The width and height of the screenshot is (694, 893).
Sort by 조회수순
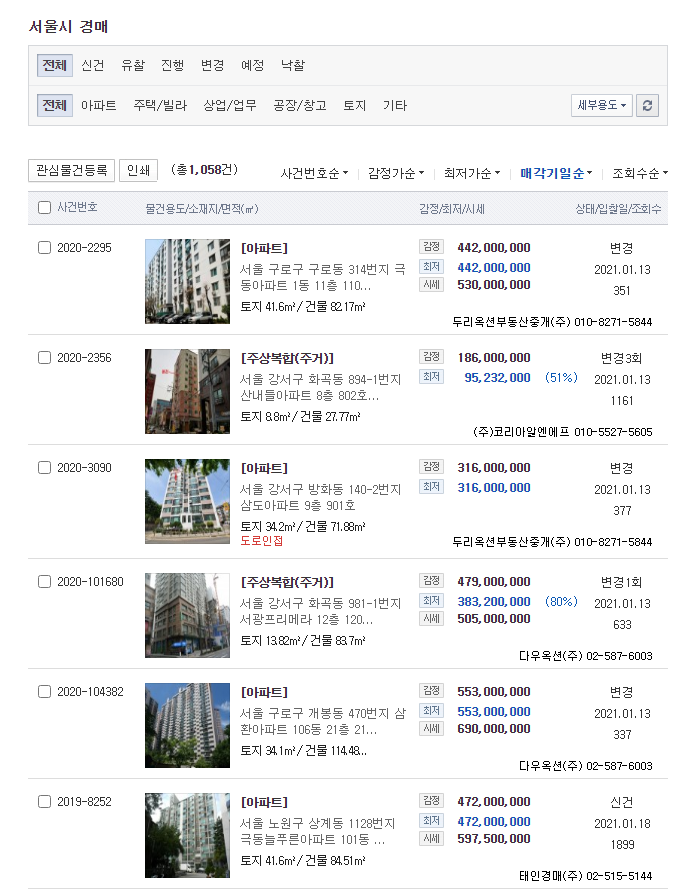pos(640,173)
